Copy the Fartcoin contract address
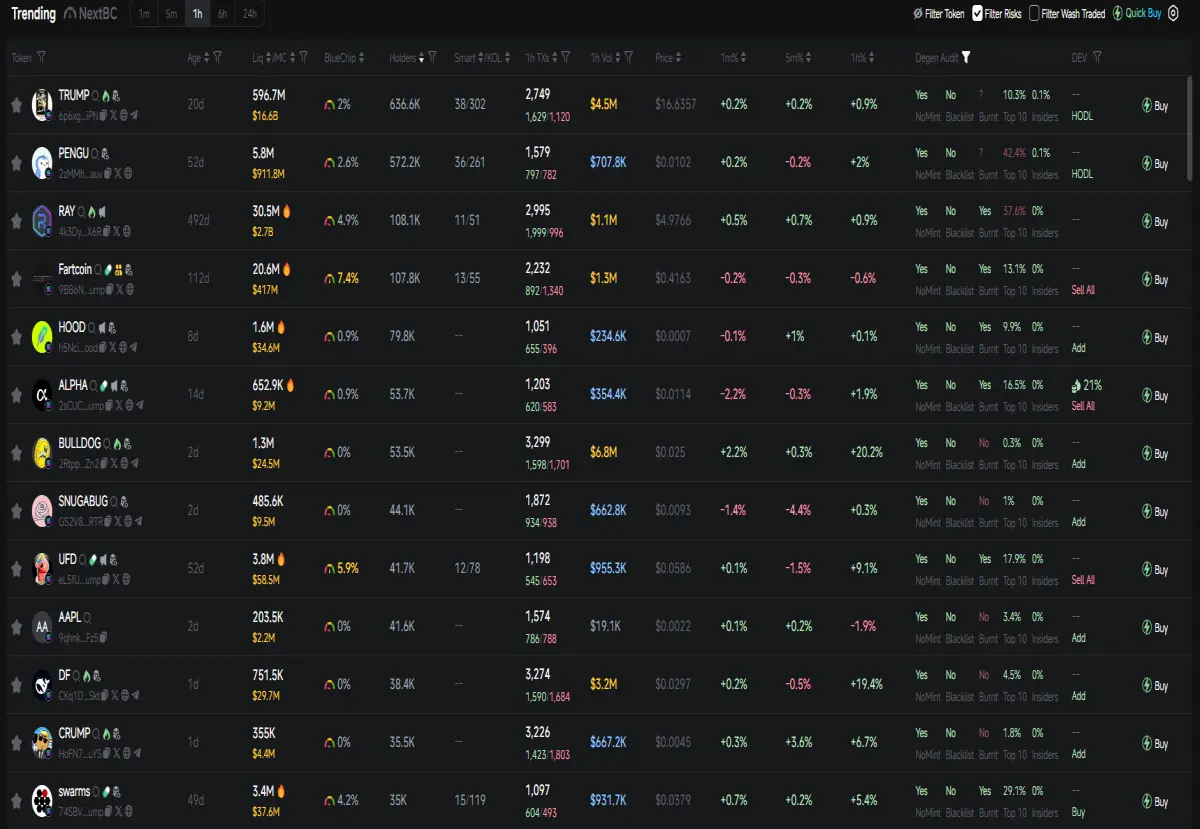Screen dimensions: 1200x829 109,289
